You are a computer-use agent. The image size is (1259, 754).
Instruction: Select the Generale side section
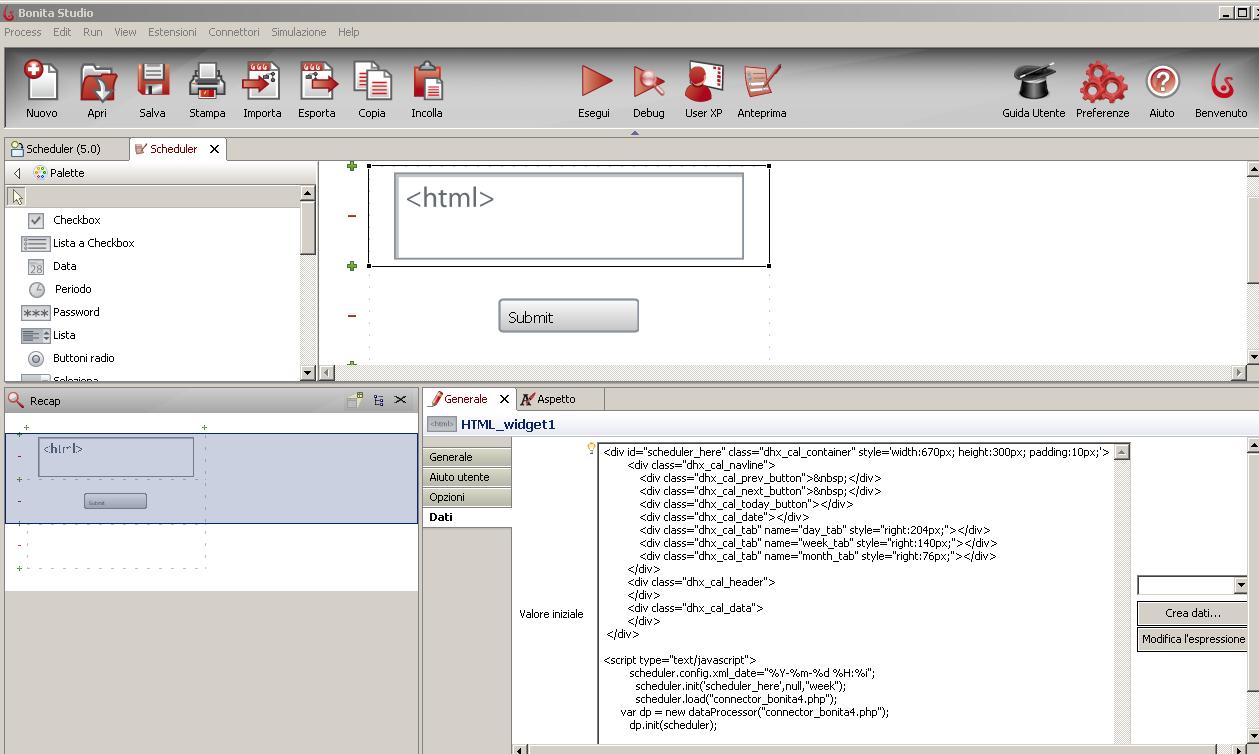pyautogui.click(x=467, y=457)
